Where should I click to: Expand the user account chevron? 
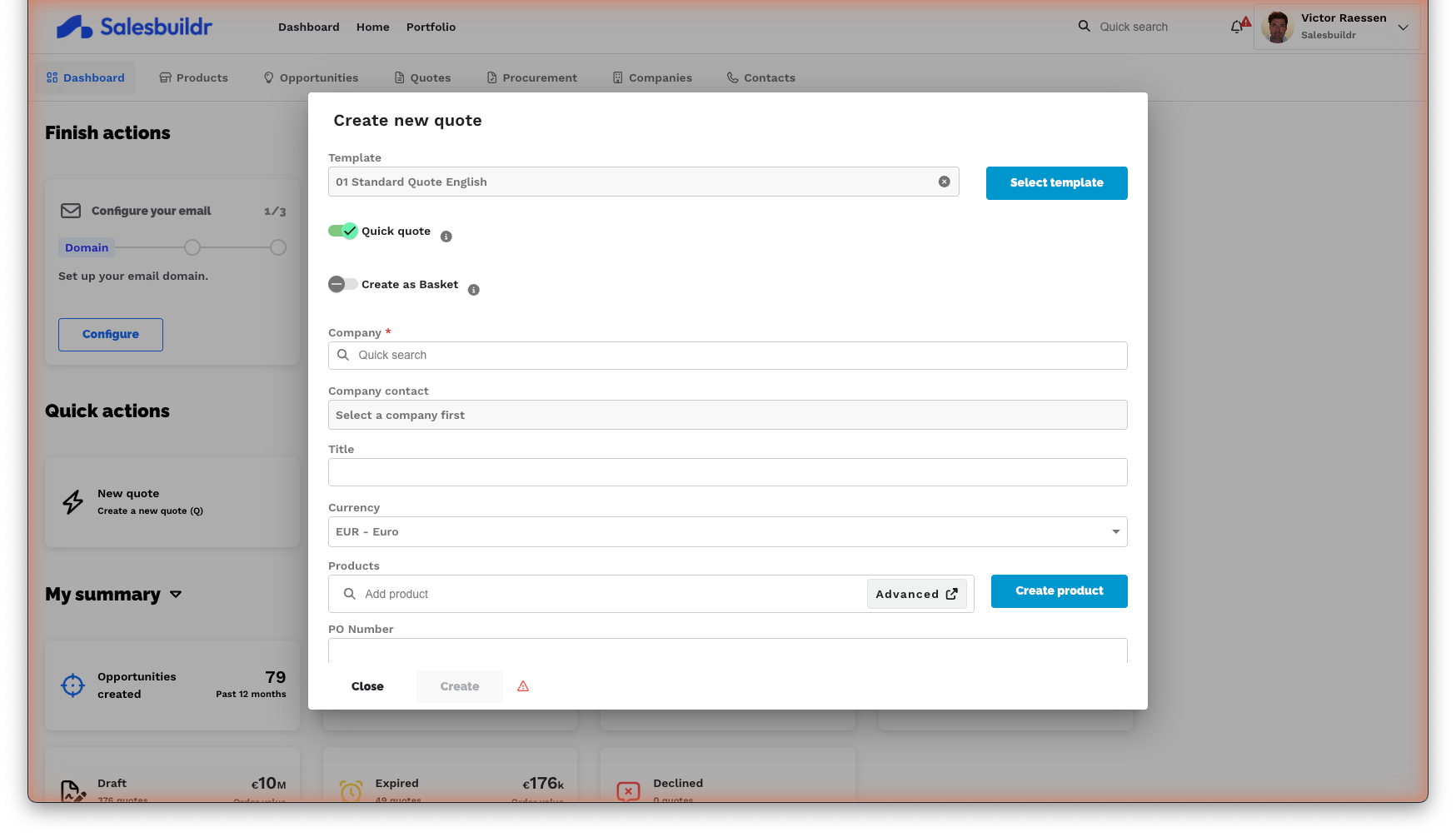[1404, 27]
